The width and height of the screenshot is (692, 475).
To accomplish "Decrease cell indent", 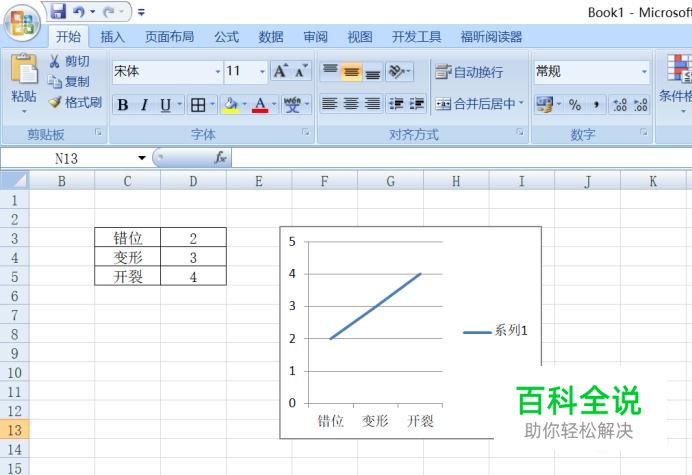I will pyautogui.click(x=396, y=104).
